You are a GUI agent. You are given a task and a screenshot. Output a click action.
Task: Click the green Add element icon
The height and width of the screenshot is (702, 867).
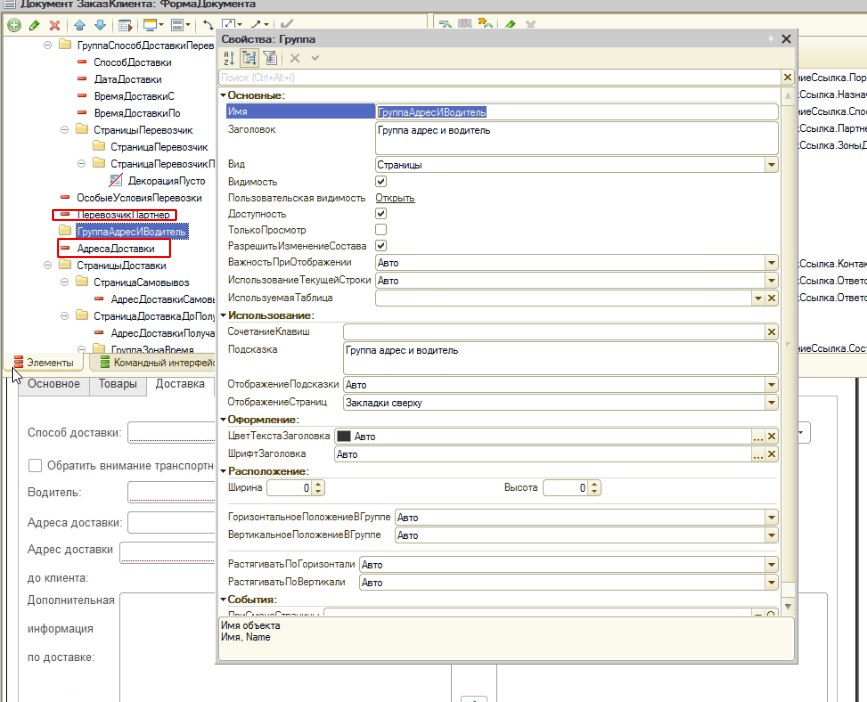13,24
